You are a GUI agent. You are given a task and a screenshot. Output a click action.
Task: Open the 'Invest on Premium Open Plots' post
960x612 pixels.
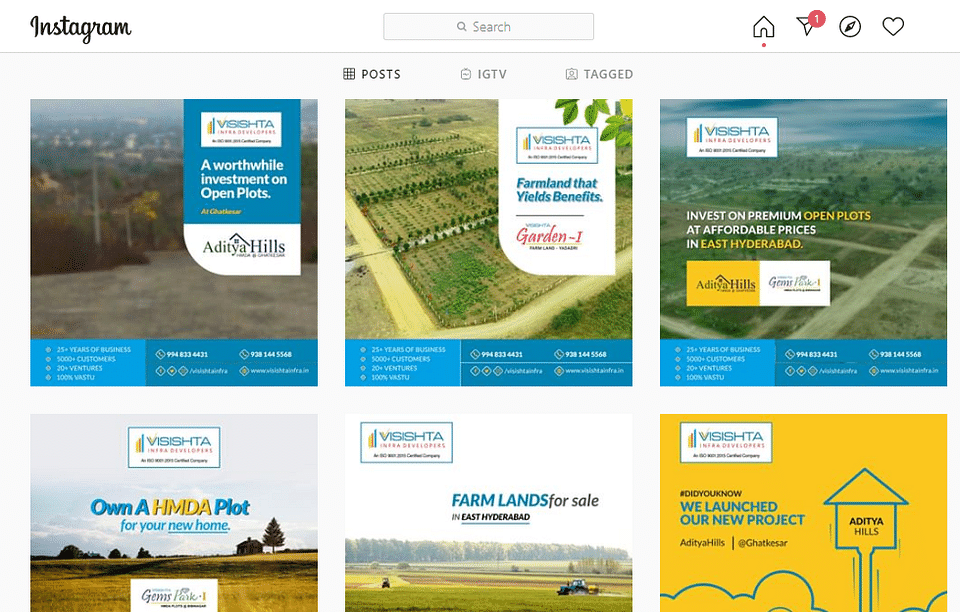[x=803, y=242]
